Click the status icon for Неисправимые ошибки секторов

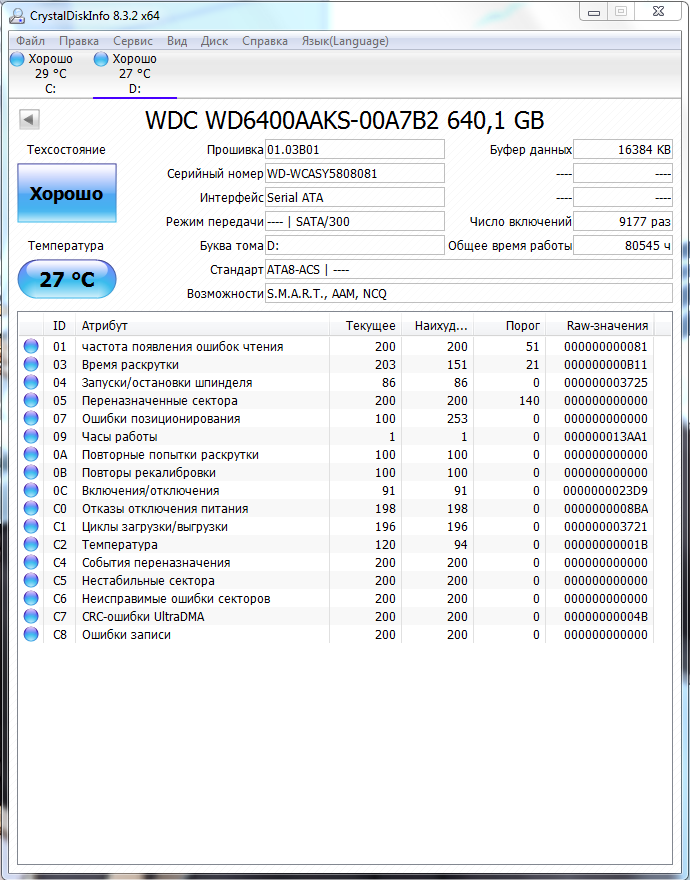click(31, 598)
